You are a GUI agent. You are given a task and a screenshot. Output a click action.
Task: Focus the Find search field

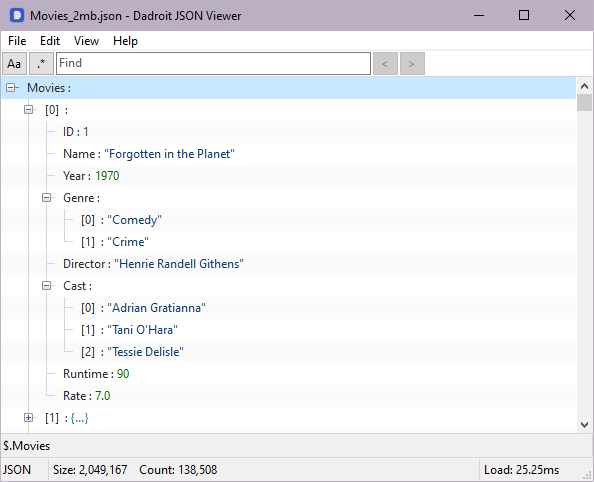(213, 64)
